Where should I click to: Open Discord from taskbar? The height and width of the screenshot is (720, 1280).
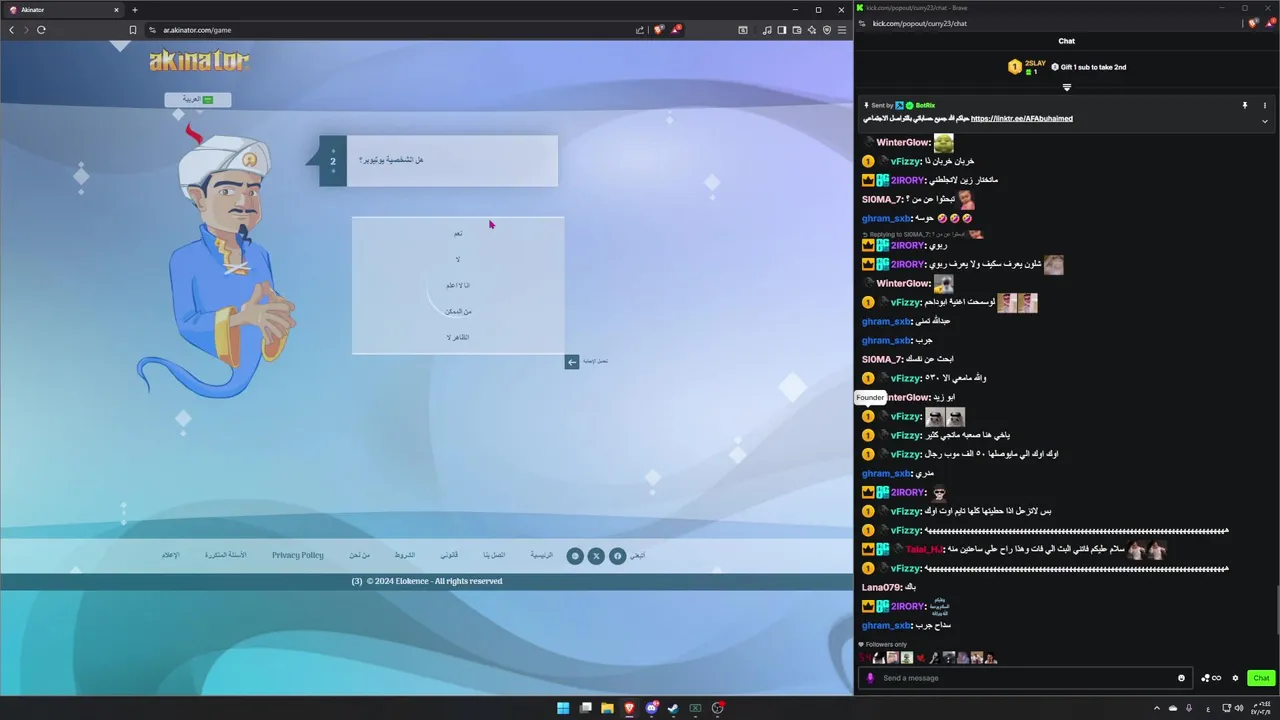point(652,708)
